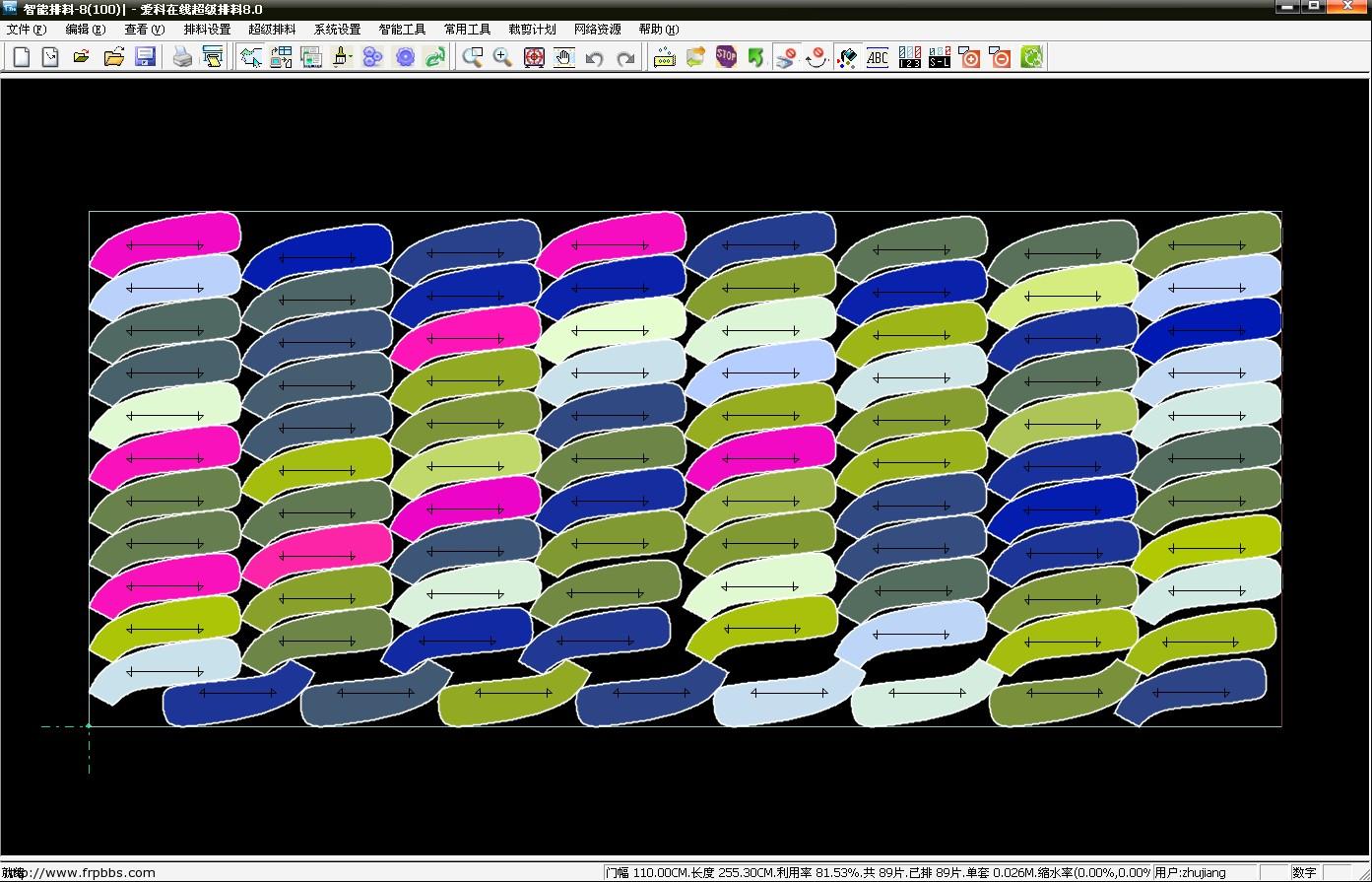
Task: Open the 超级排料 menu
Action: pos(272,30)
